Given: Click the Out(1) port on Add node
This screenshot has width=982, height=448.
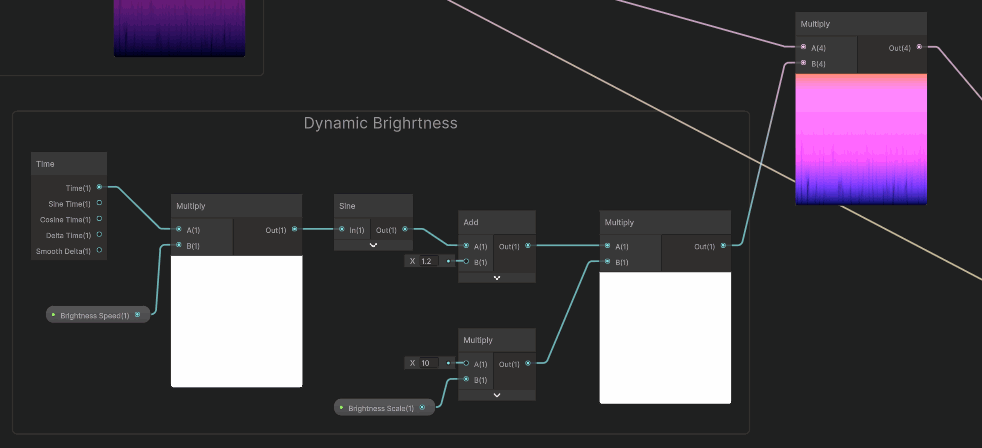Looking at the screenshot, I should click(x=527, y=246).
